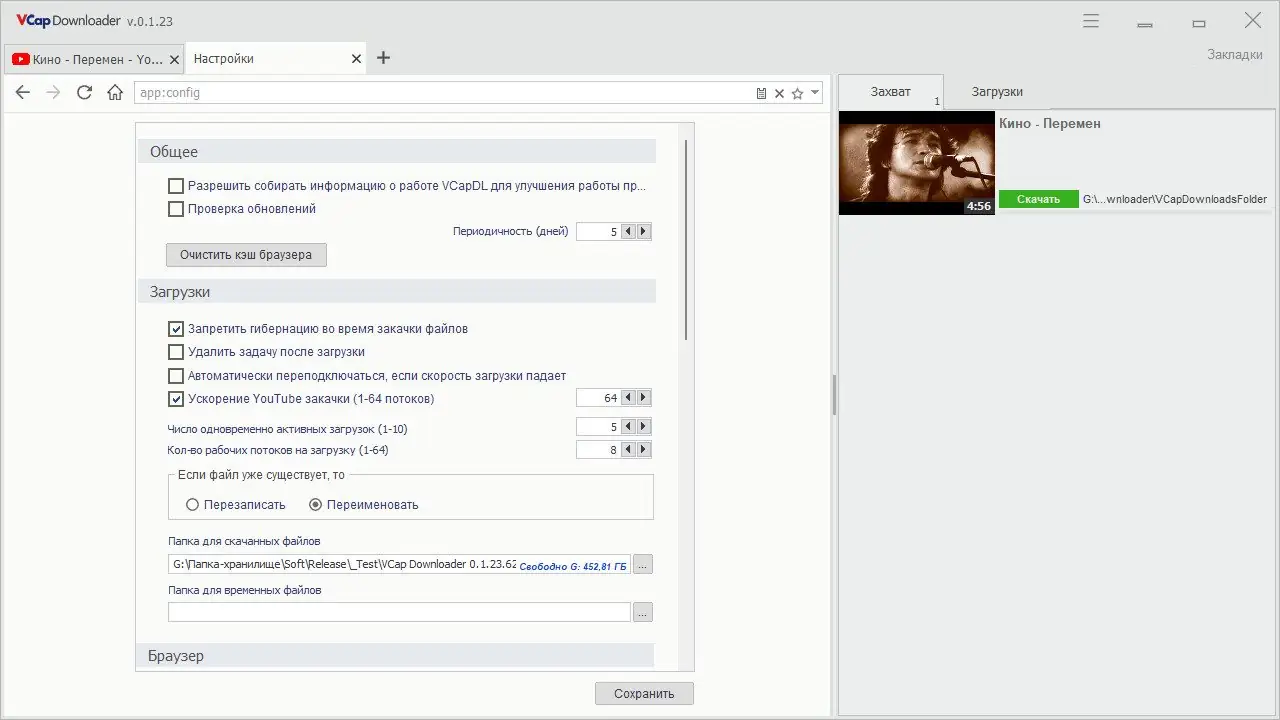Increase Периодичность (дней) value

pyautogui.click(x=643, y=231)
